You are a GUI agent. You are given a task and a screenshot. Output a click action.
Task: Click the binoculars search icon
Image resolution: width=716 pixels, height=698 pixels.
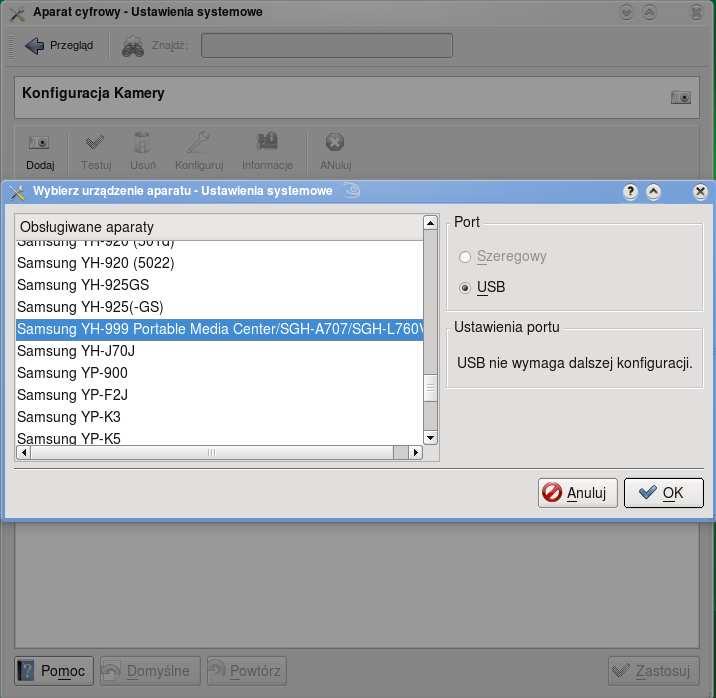click(x=133, y=46)
